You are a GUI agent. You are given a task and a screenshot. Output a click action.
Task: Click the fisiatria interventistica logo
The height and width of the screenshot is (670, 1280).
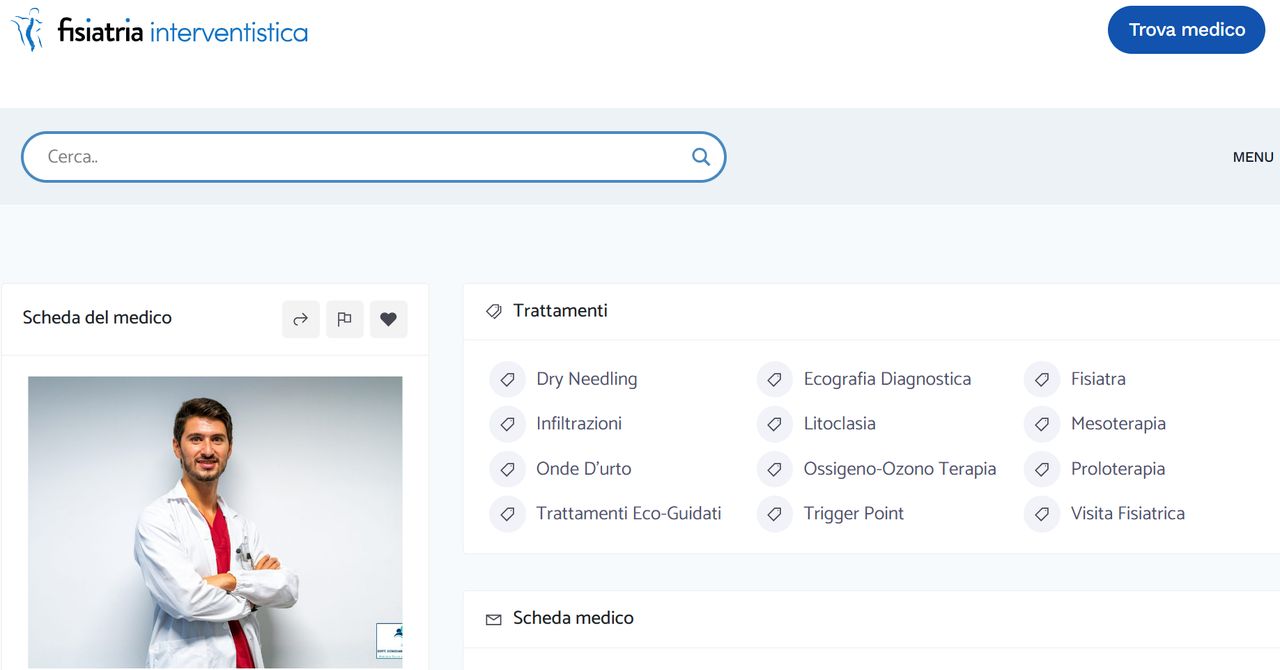click(x=160, y=30)
